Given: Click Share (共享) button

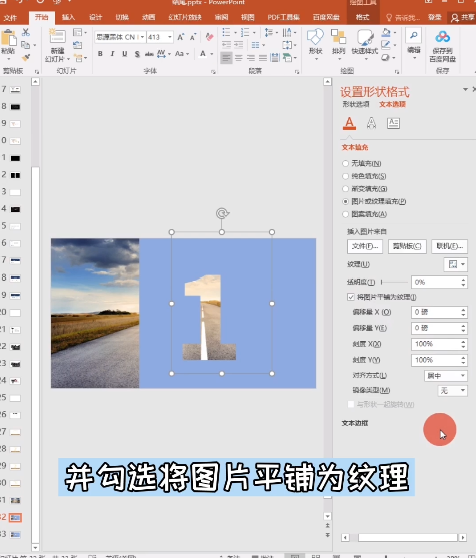Looking at the screenshot, I should coord(462,17).
